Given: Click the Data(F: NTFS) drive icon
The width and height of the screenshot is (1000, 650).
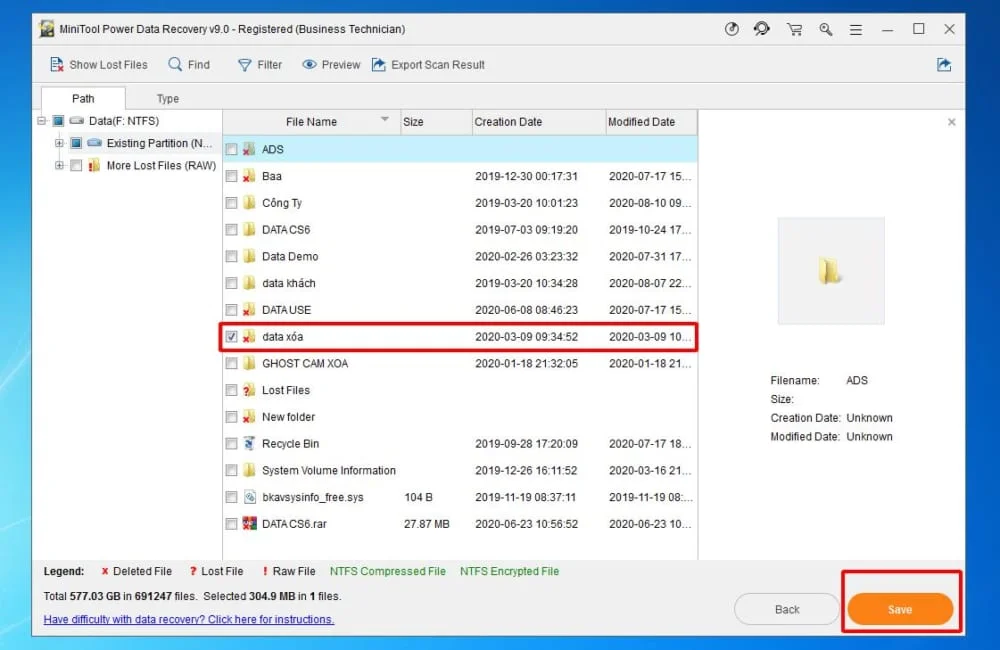Looking at the screenshot, I should (77, 121).
